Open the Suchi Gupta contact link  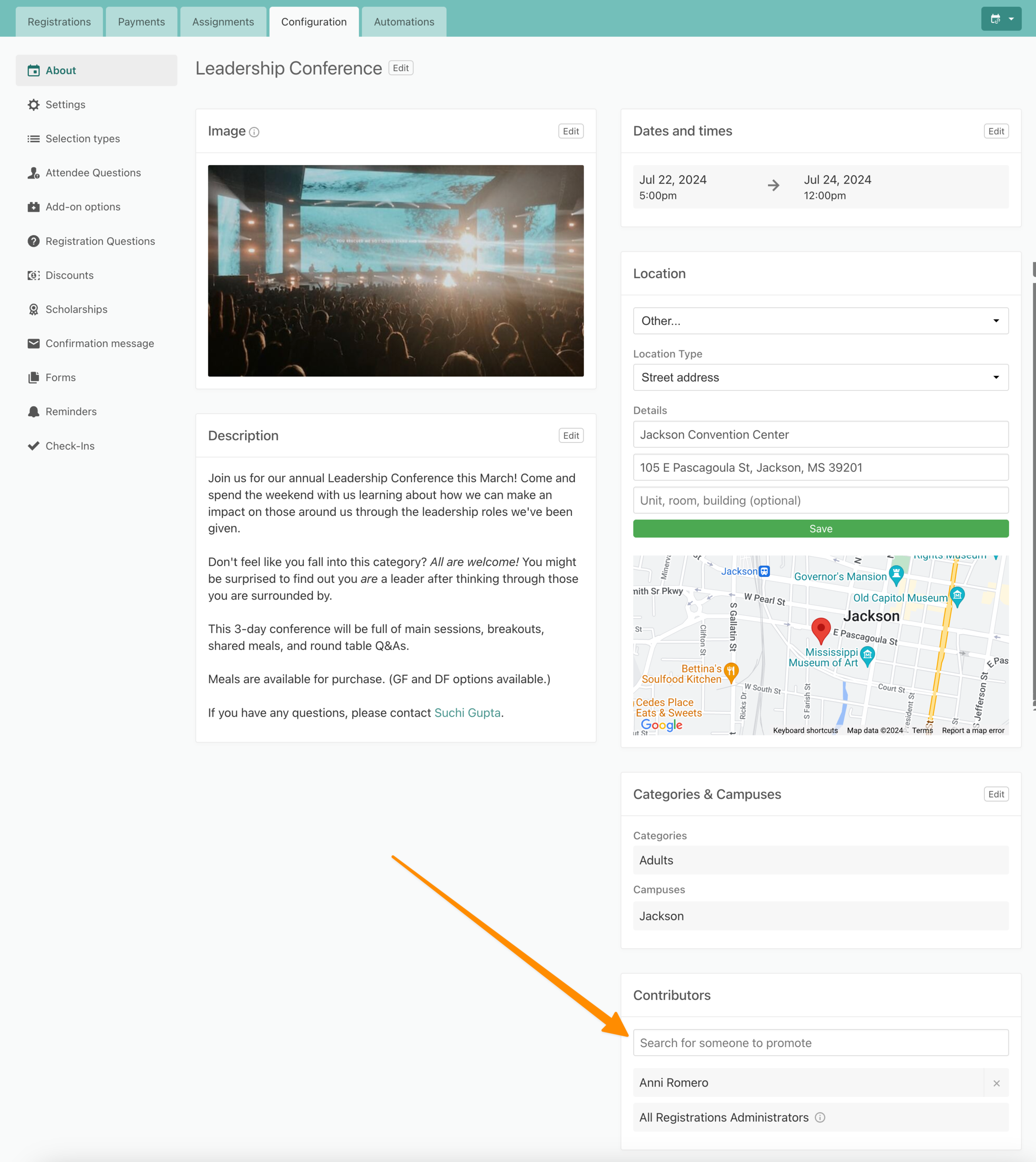coord(467,713)
